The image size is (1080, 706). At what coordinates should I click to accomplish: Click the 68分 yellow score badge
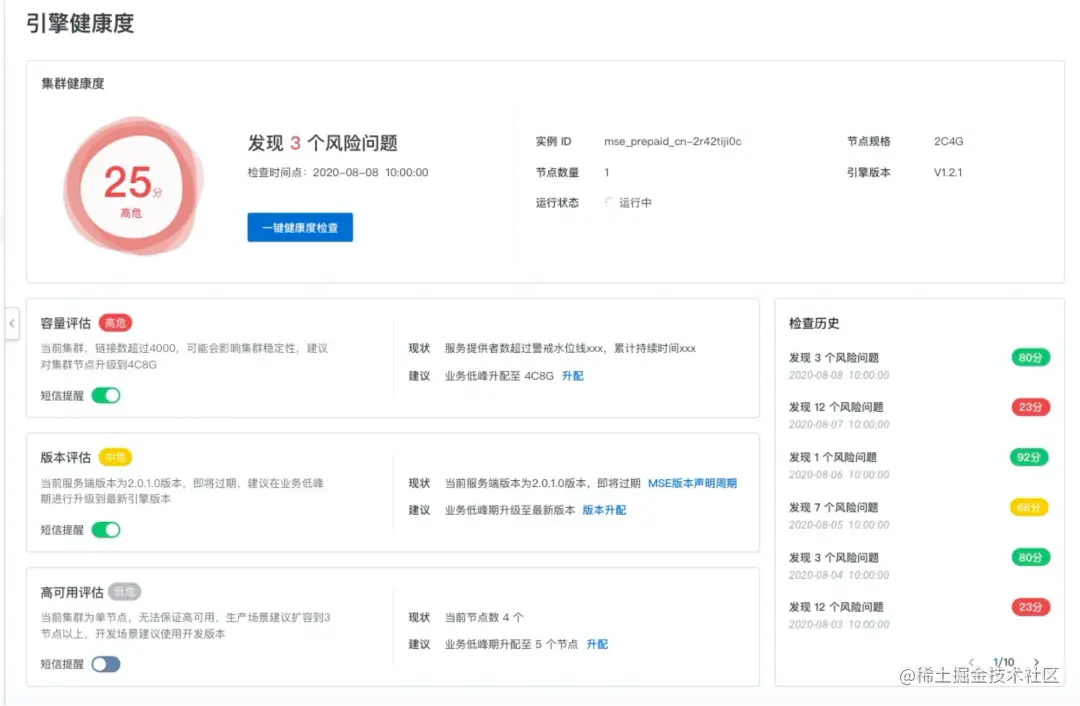click(x=1029, y=508)
